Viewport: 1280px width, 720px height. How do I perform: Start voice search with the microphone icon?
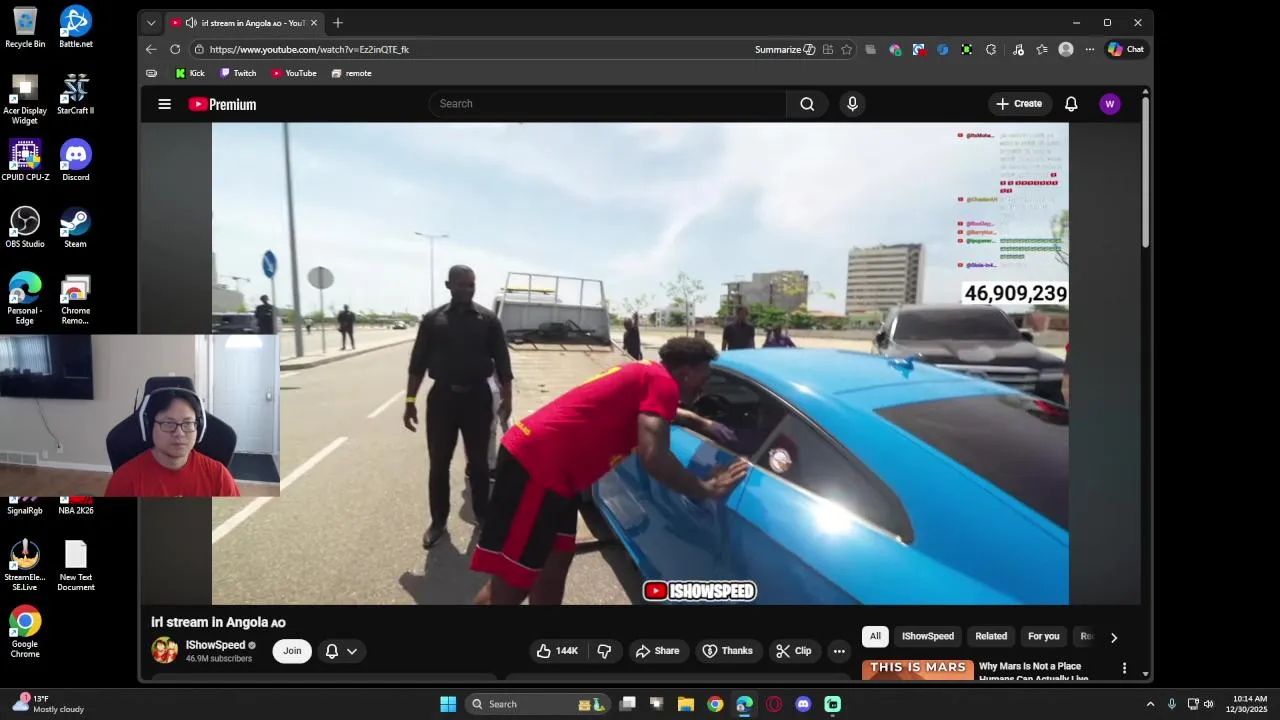coord(852,104)
